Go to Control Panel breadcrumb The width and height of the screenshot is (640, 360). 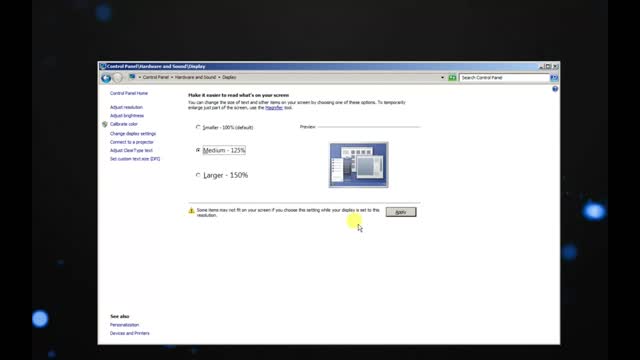[x=156, y=77]
